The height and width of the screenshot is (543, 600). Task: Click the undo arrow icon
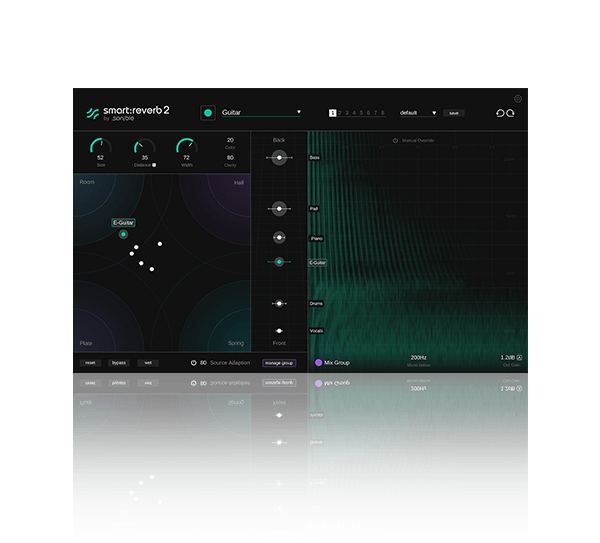click(500, 113)
